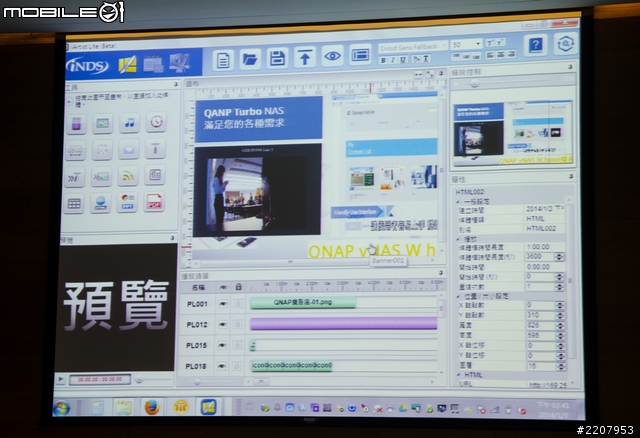This screenshot has width=640, height=438.
Task: Click the QNAP廣告底-01.png timeline clip
Action: (x=303, y=302)
